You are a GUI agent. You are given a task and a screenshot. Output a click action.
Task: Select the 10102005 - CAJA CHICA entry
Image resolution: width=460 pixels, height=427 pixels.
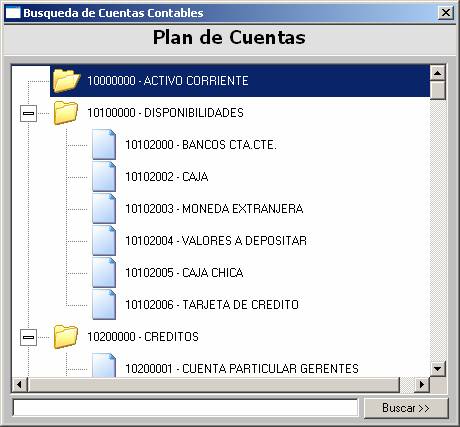pos(184,273)
